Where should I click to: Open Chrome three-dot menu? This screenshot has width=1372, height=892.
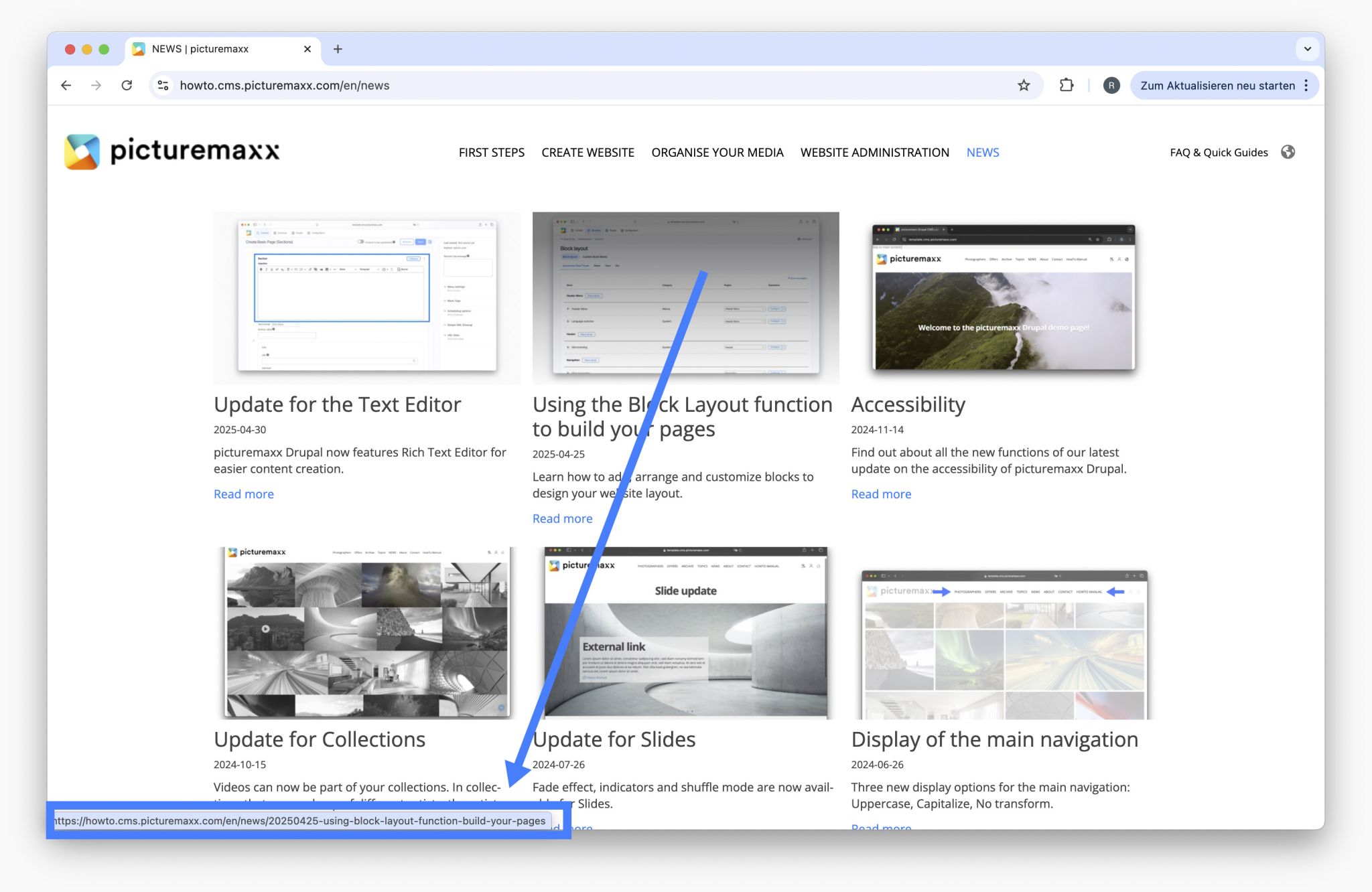(x=1306, y=85)
